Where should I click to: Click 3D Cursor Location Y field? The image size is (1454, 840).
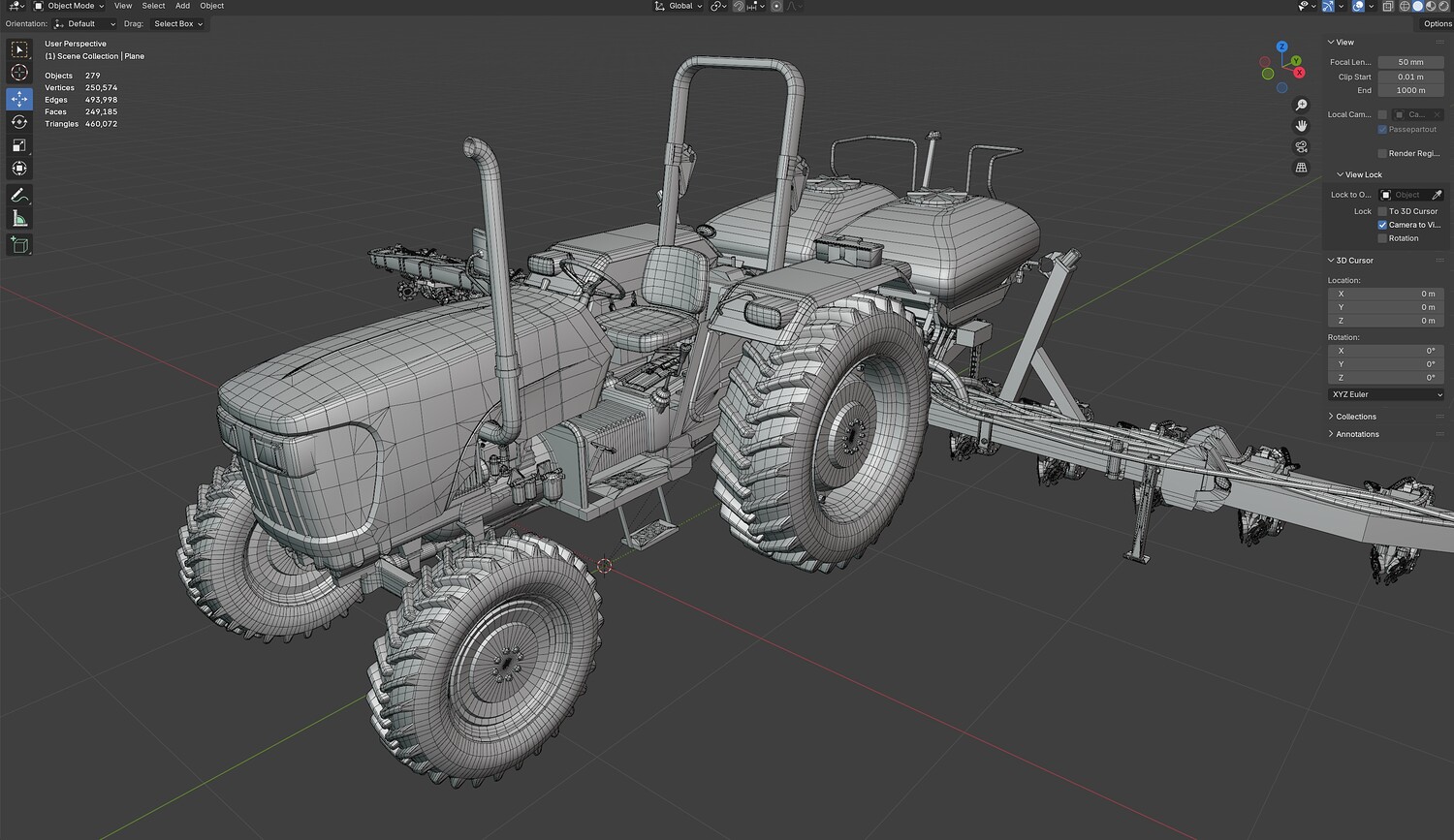[x=1386, y=307]
